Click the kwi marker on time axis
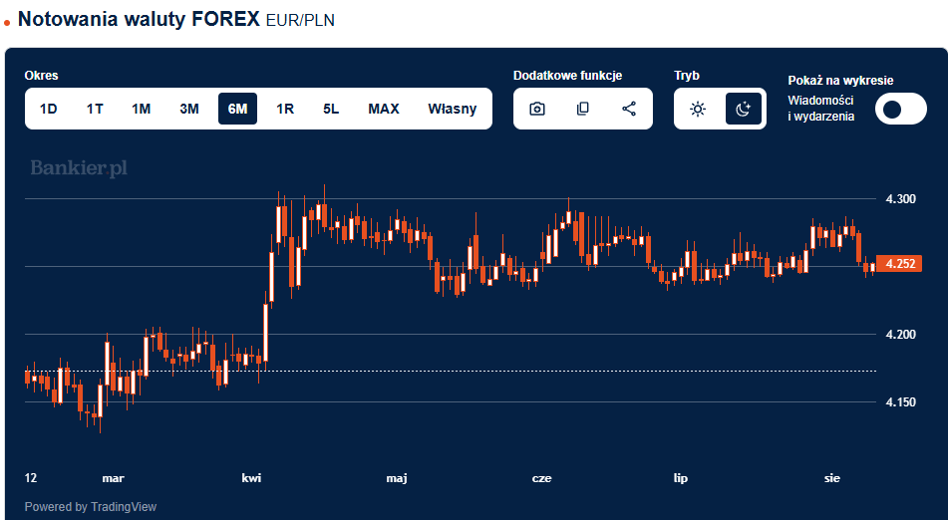This screenshot has height=520, width=948. [x=251, y=478]
